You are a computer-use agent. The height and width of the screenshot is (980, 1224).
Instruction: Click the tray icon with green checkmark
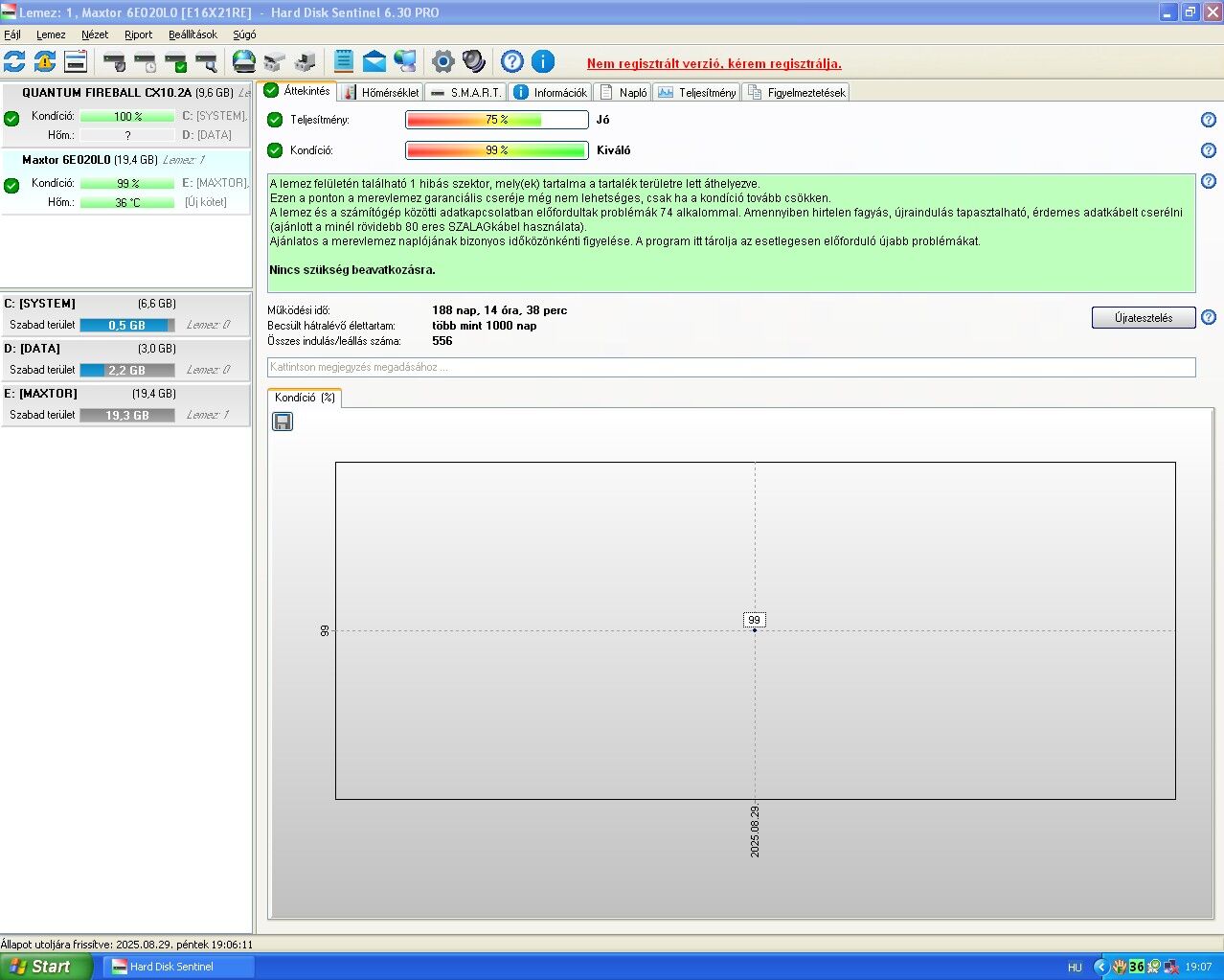pyautogui.click(x=1154, y=967)
